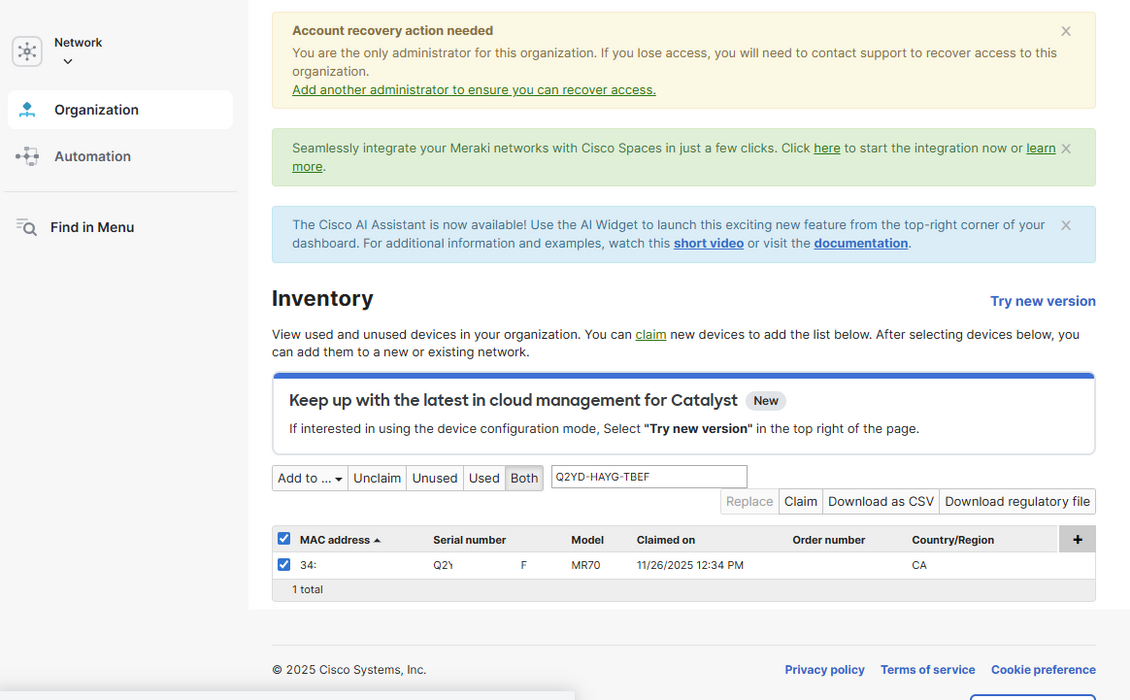1130x700 pixels.
Task: Toggle the select-all checkbox in table header
Action: click(x=284, y=539)
